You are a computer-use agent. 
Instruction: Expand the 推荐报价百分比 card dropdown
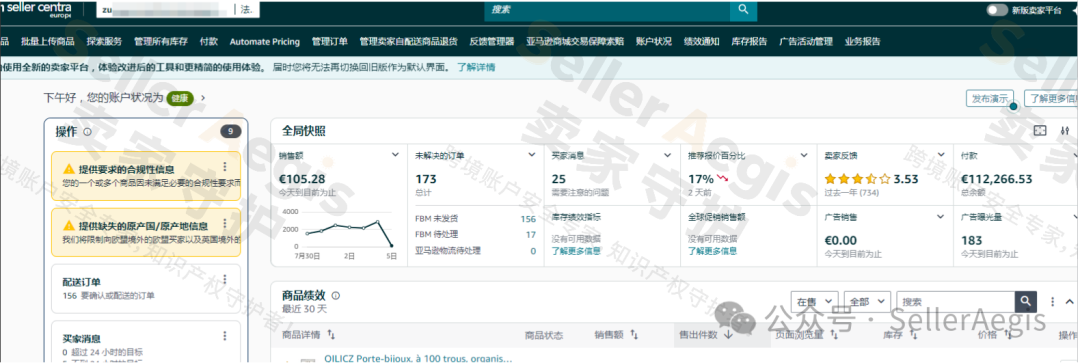(x=804, y=155)
